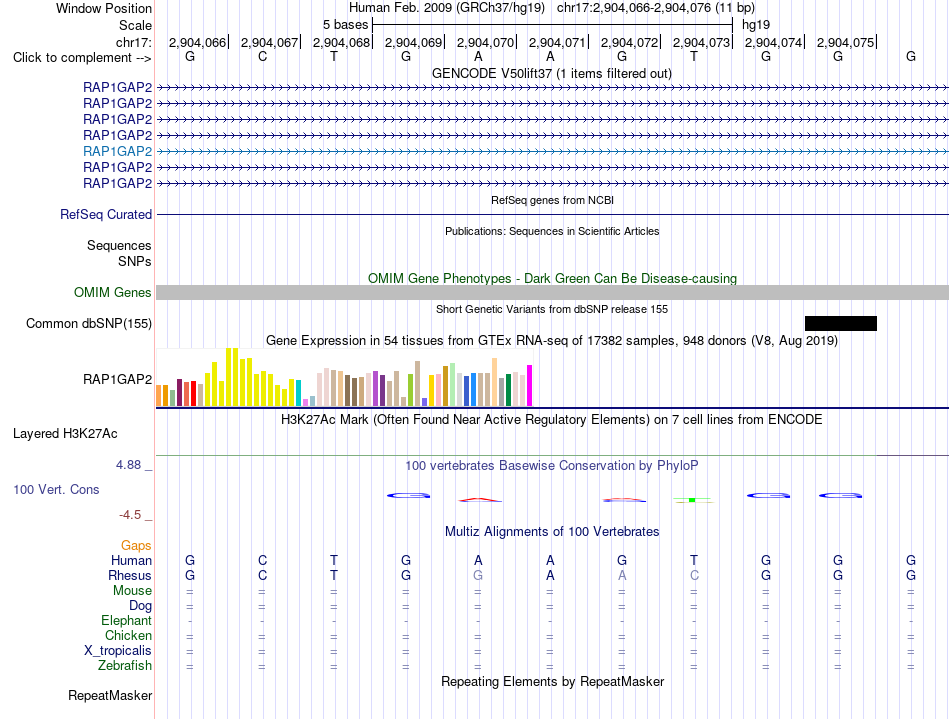The height and width of the screenshot is (719, 950).
Task: Click the light-blue highlighted RAP1GAP2 transcript line
Action: [x=552, y=151]
